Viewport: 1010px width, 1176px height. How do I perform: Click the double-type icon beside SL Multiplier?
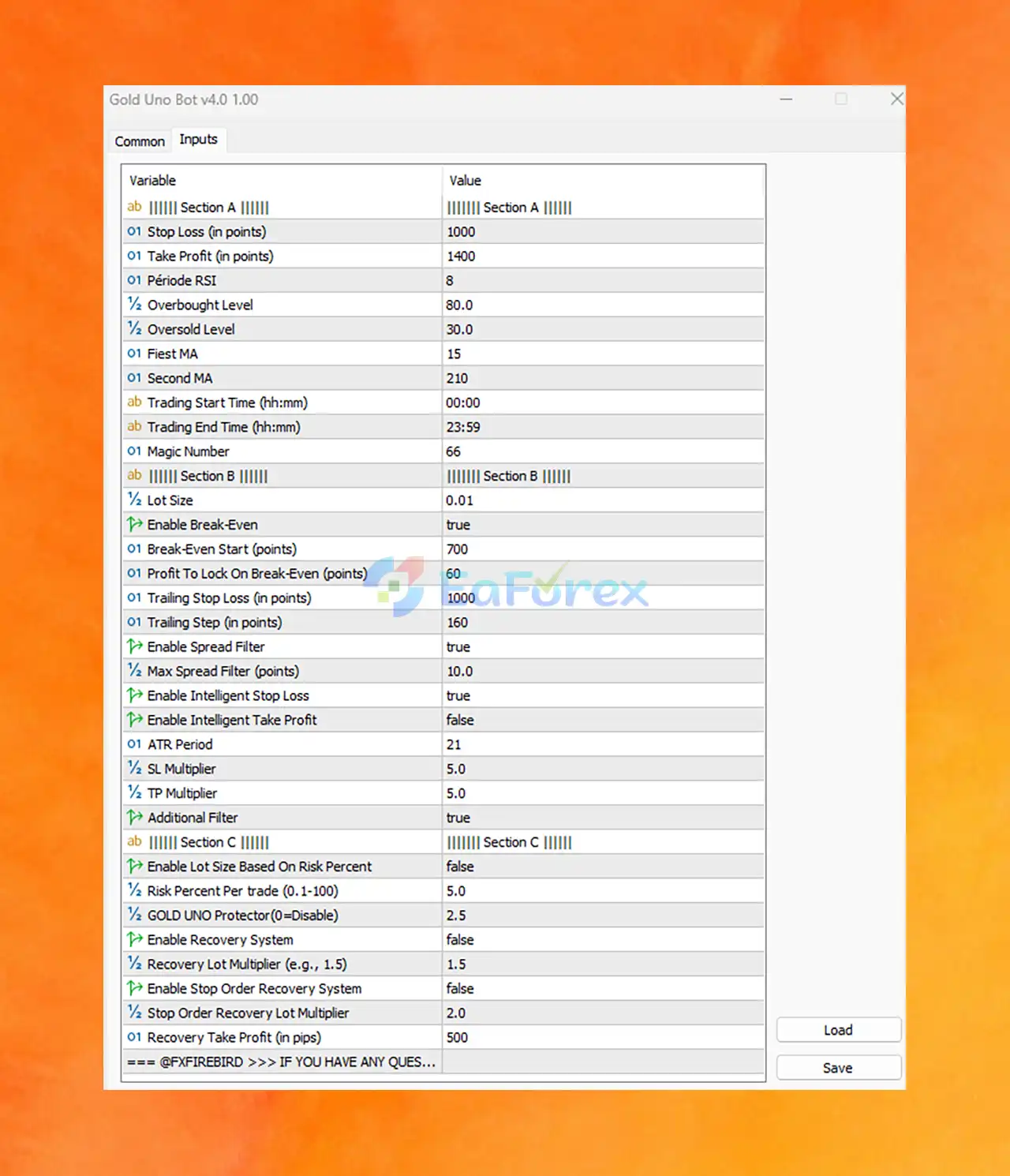tap(134, 769)
